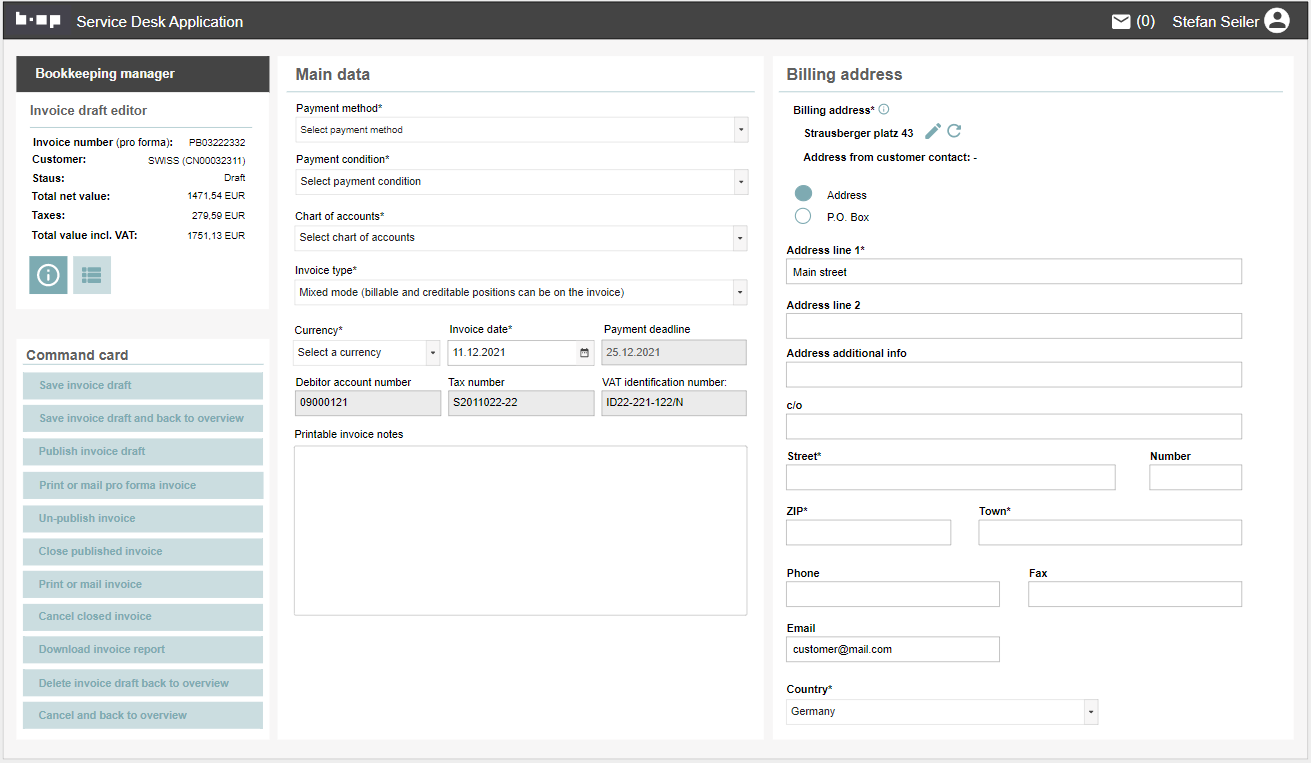Click Save invoice draft button
Screen dimensions: 1311x763
pyautogui.click(x=143, y=386)
